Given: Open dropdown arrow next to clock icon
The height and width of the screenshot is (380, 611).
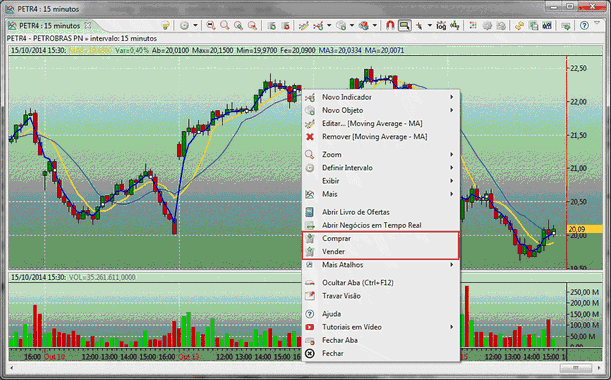Looking at the screenshot, I should (x=195, y=26).
